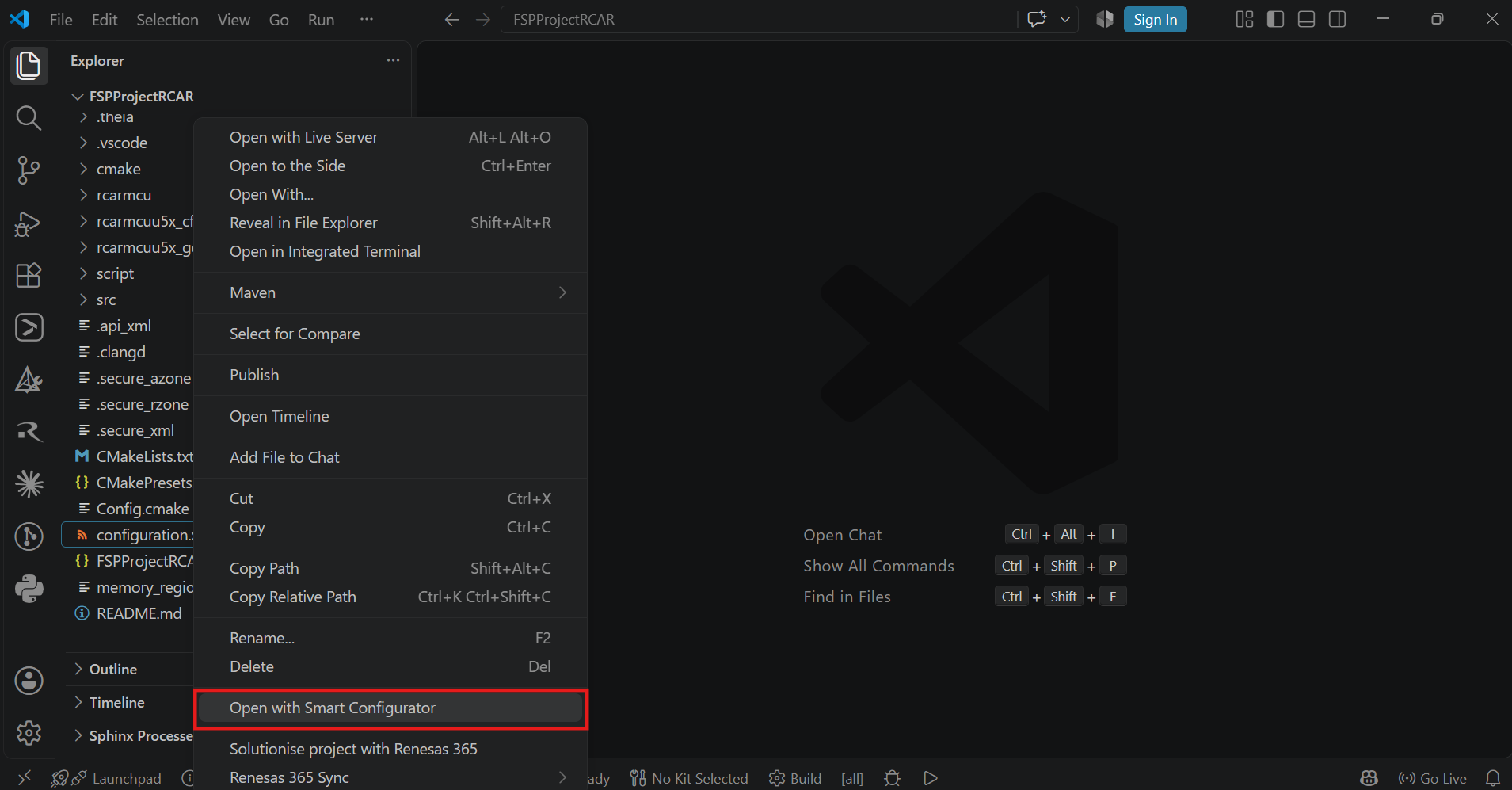Click the FSPProjectRCAR command center search box
The image size is (1512, 790).
coord(759,20)
